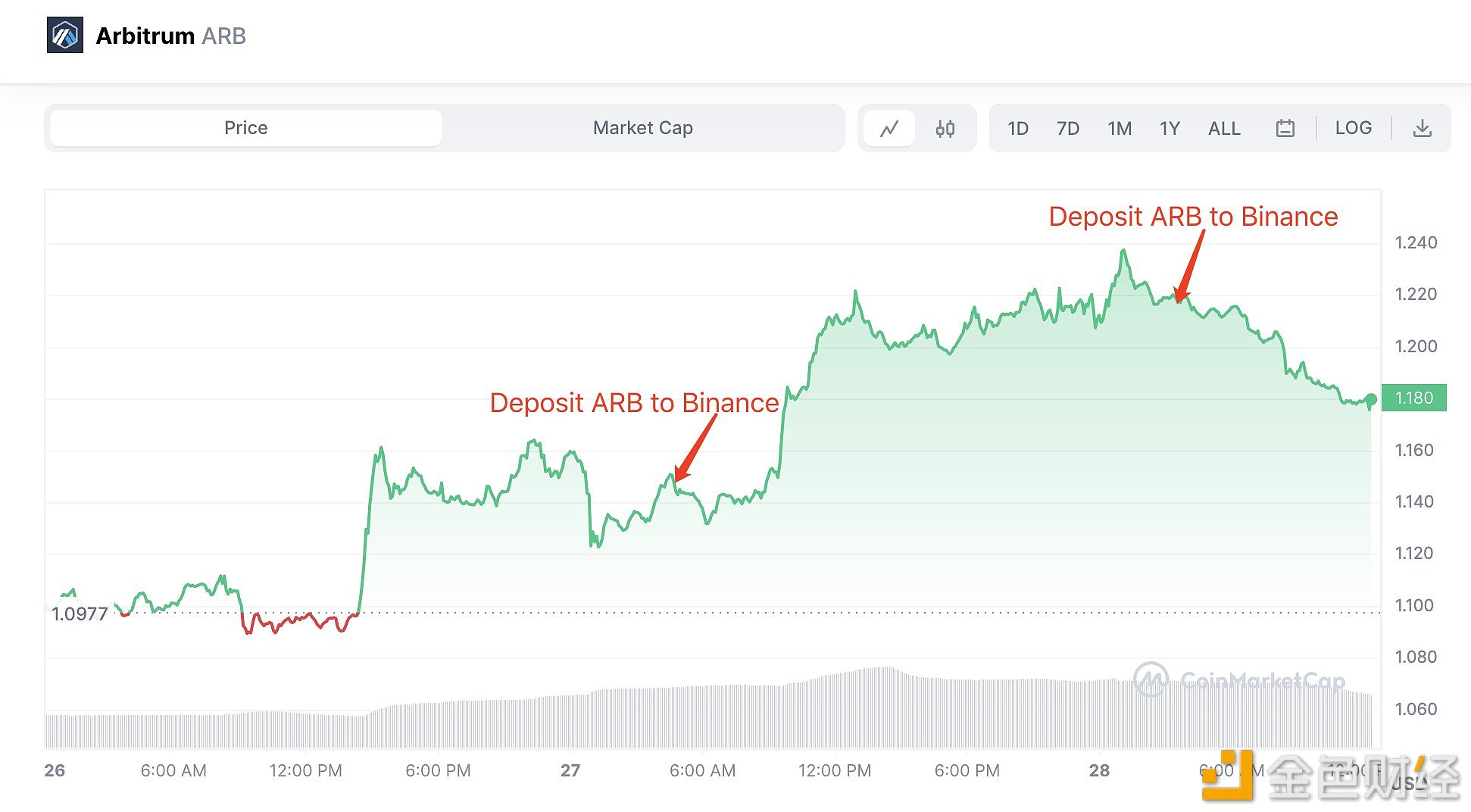
Task: Switch to candlestick chart icon
Action: click(945, 128)
